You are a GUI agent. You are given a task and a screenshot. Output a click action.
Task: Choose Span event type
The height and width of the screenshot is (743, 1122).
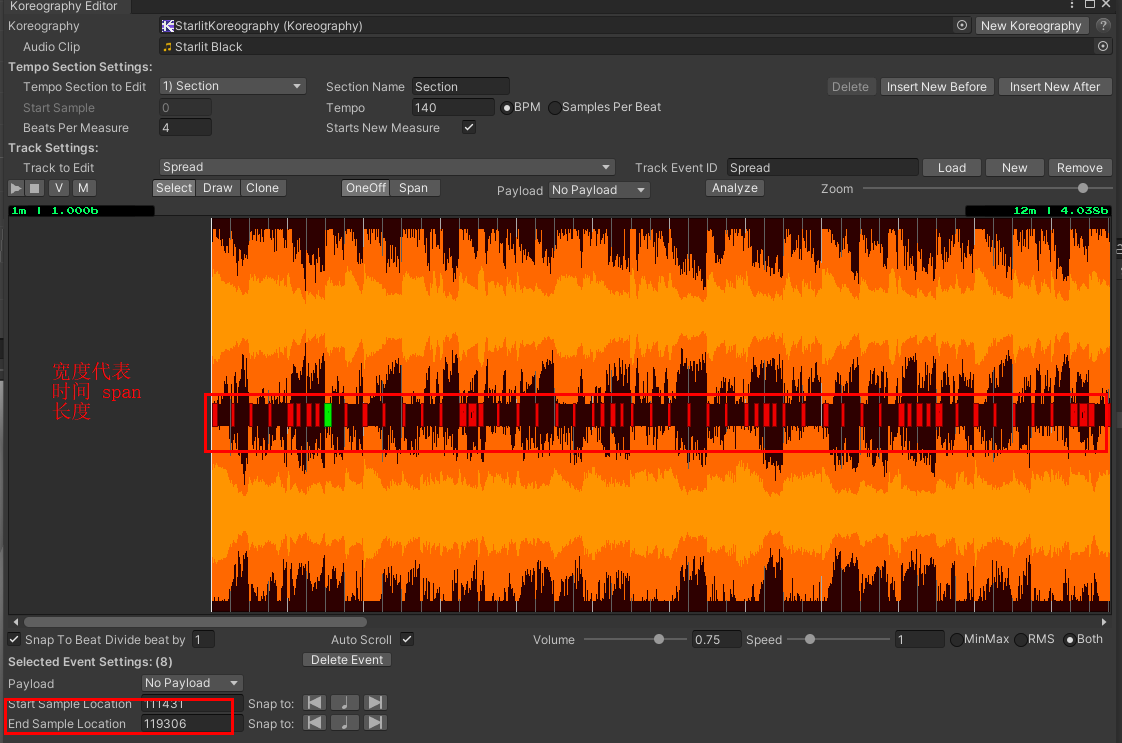pyautogui.click(x=414, y=188)
